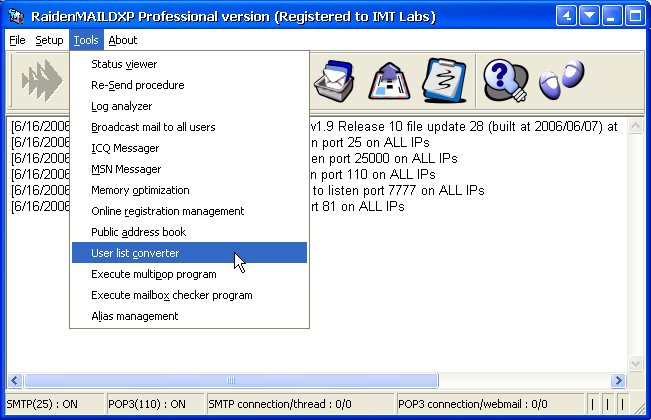Click the RaidenMAILD title bar app icon
Viewport: 651px width, 420px height.
coord(15,15)
